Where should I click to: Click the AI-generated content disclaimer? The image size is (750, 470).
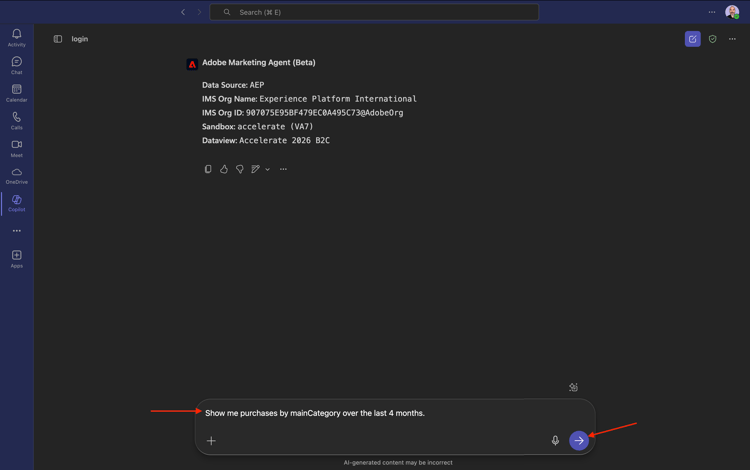click(398, 462)
